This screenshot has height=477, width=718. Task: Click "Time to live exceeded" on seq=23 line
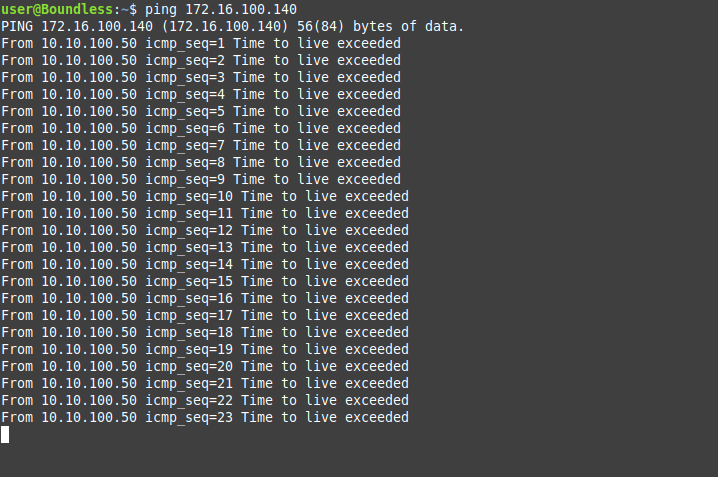coord(324,417)
